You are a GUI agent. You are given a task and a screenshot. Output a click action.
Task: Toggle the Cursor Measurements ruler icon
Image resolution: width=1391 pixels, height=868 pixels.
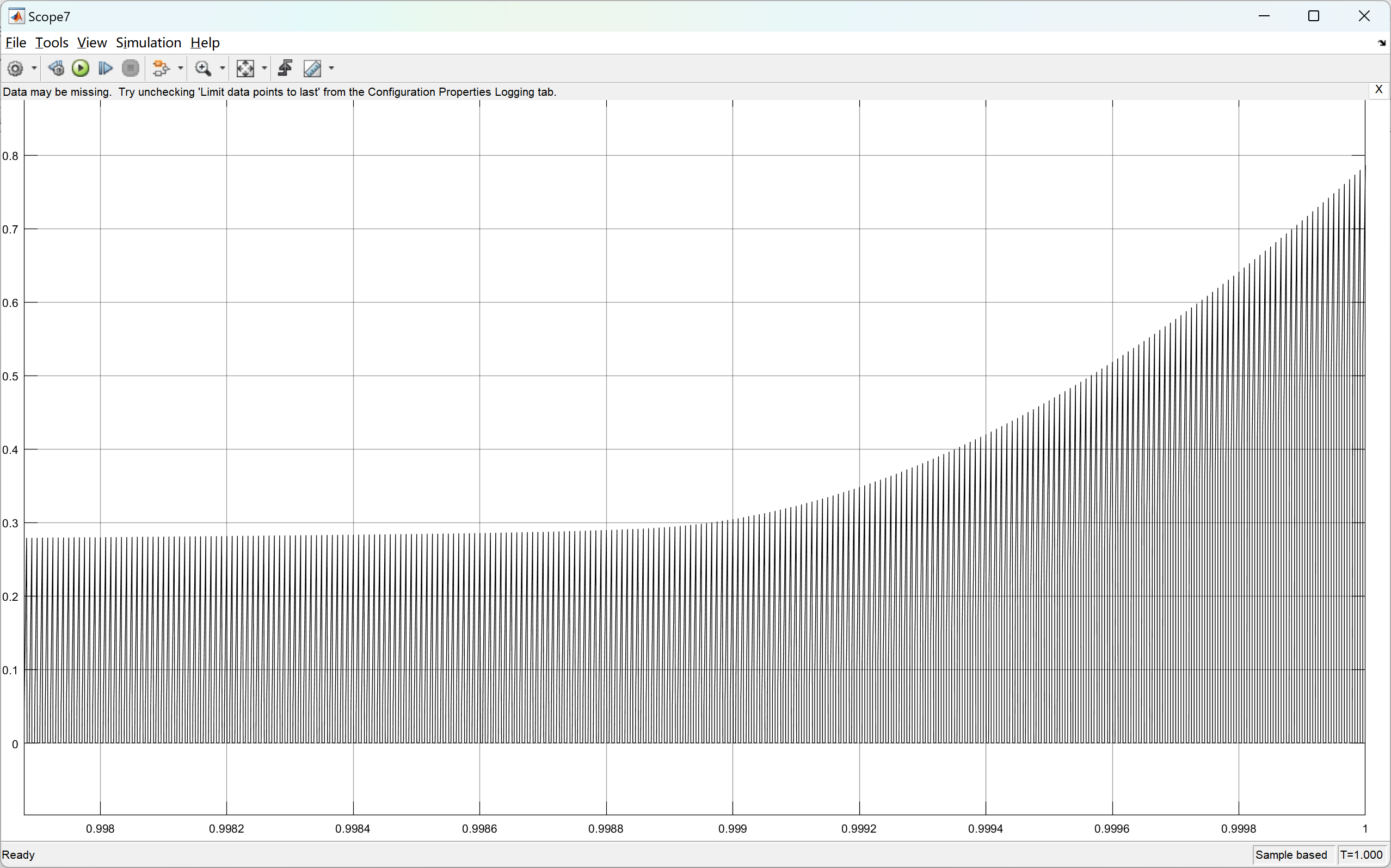point(312,69)
